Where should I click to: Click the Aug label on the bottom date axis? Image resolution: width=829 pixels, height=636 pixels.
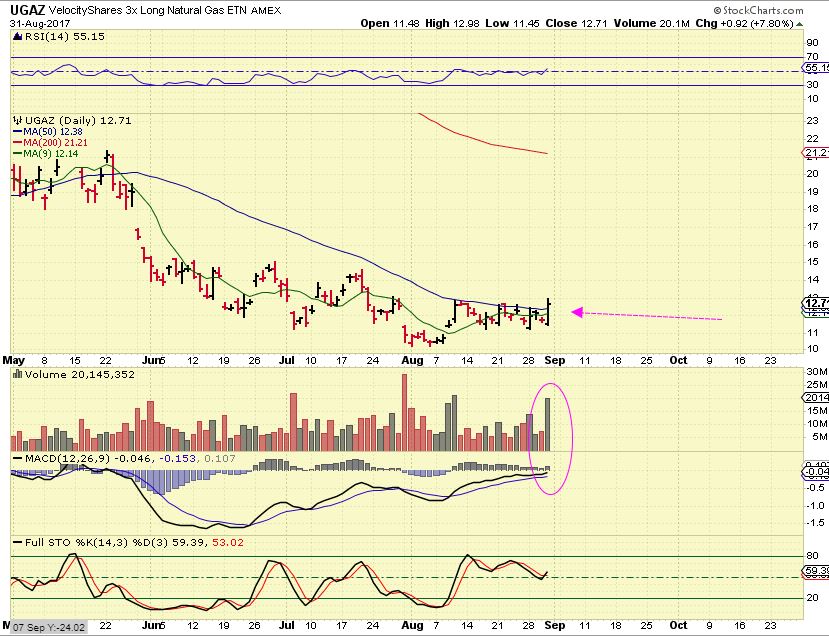pyautogui.click(x=412, y=625)
